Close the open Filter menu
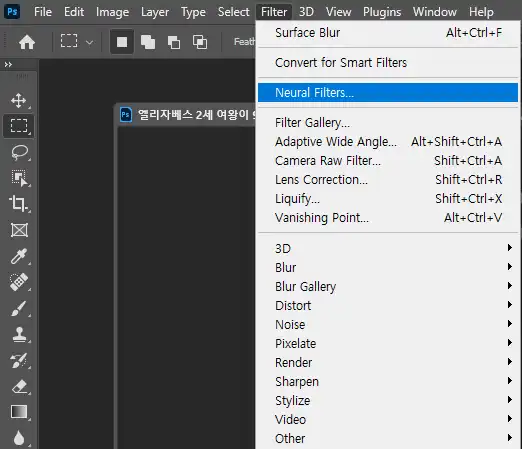 [x=274, y=12]
